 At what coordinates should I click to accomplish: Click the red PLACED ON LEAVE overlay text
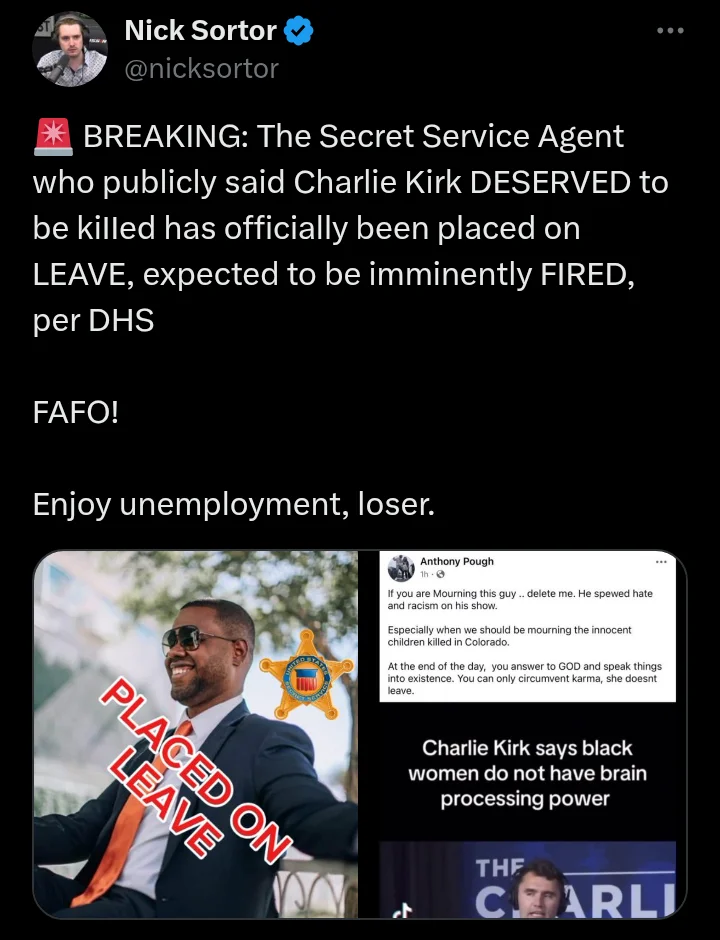193,772
